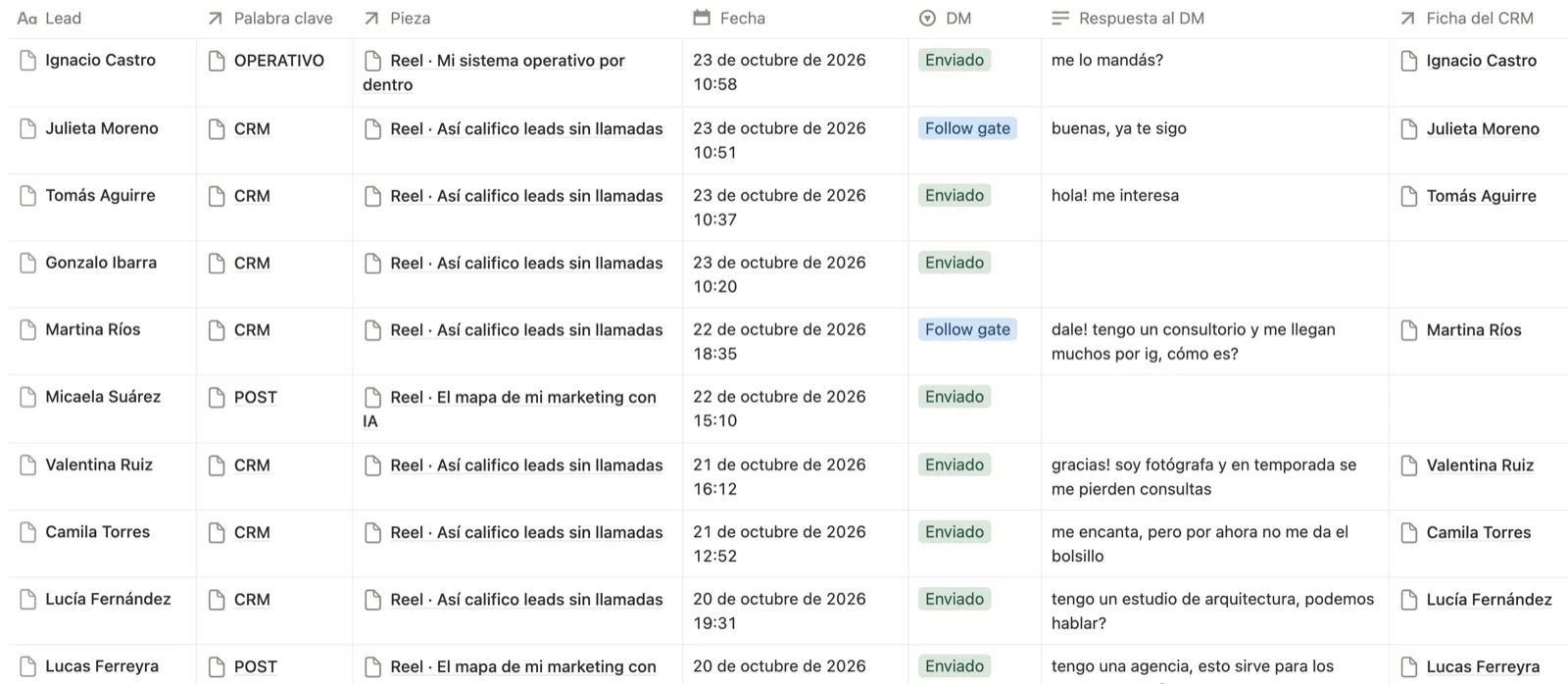Open Camila Torres lead page
Viewport: 1568px width, 684px height.
[98, 532]
